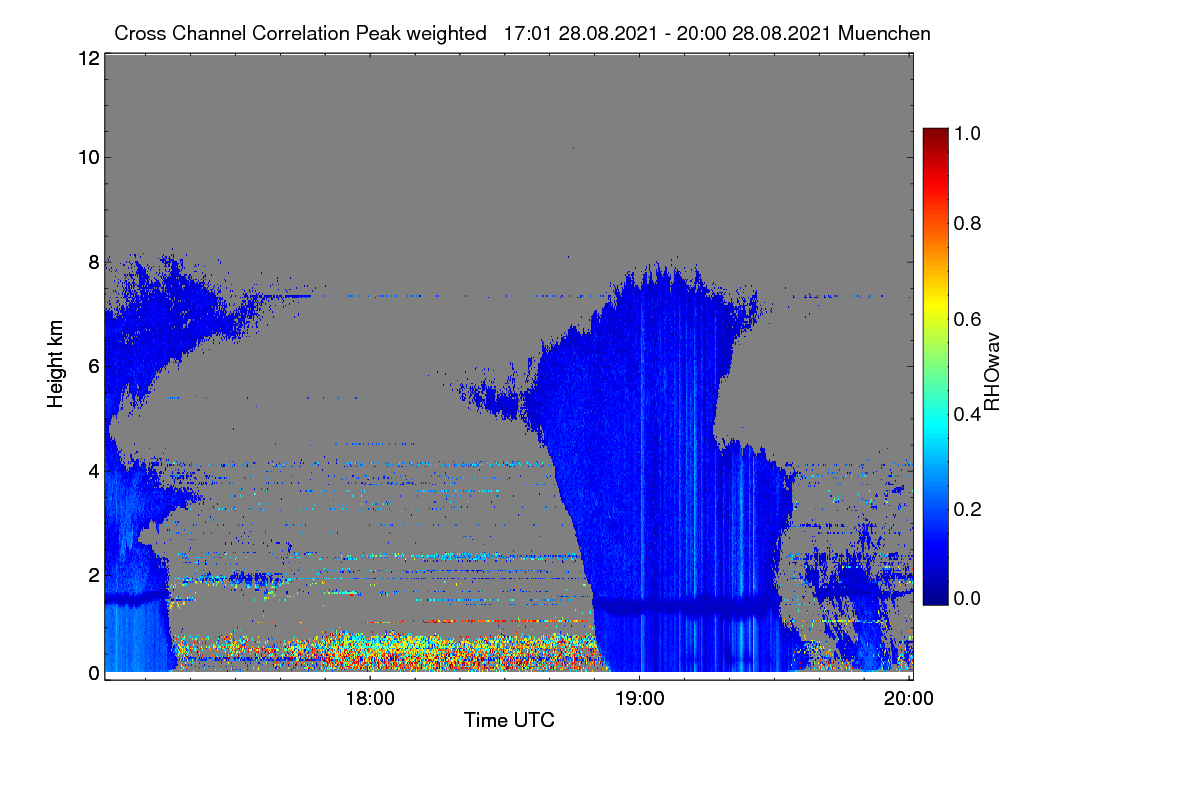Click the Height km axis title

click(56, 364)
